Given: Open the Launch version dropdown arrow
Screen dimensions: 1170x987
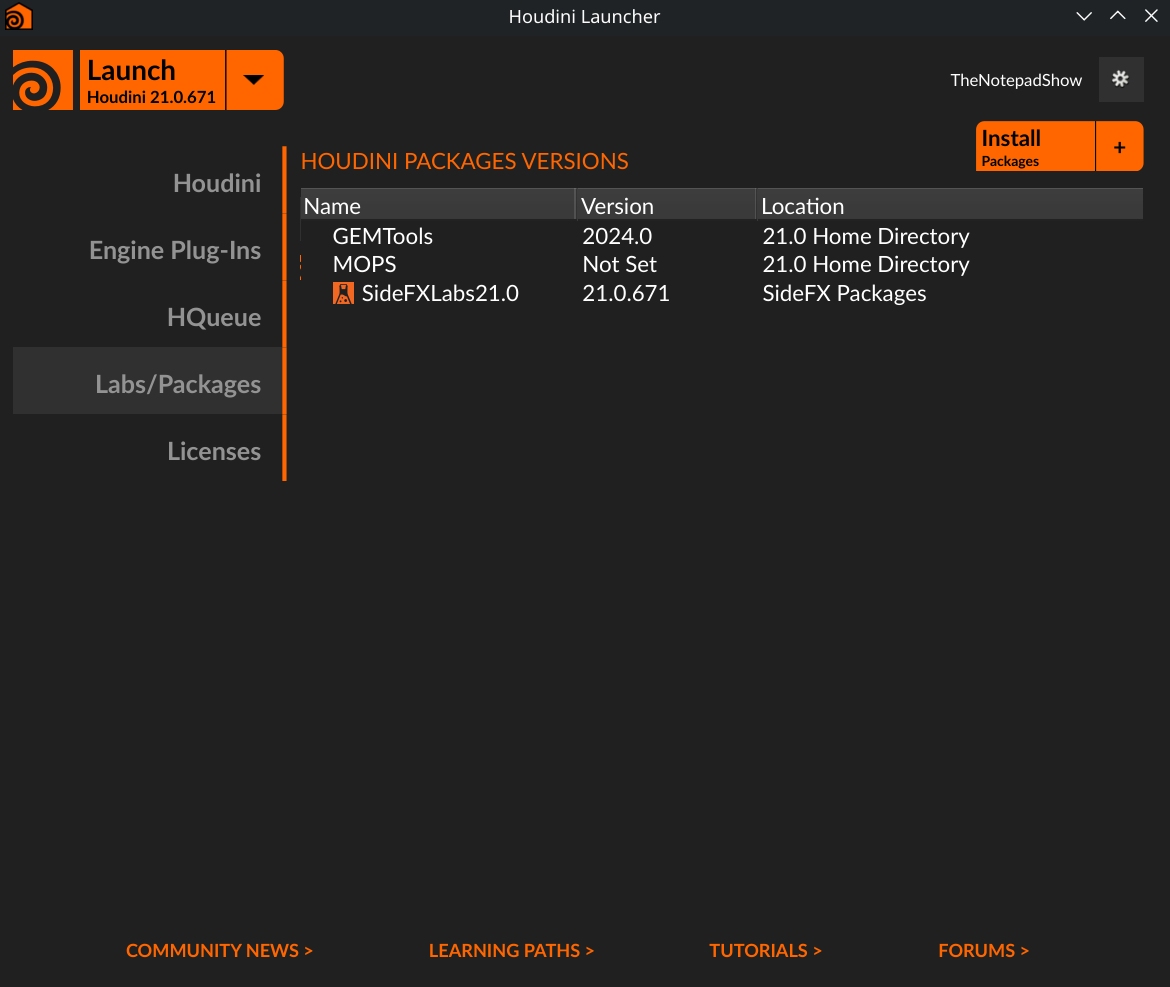Looking at the screenshot, I should (x=254, y=80).
